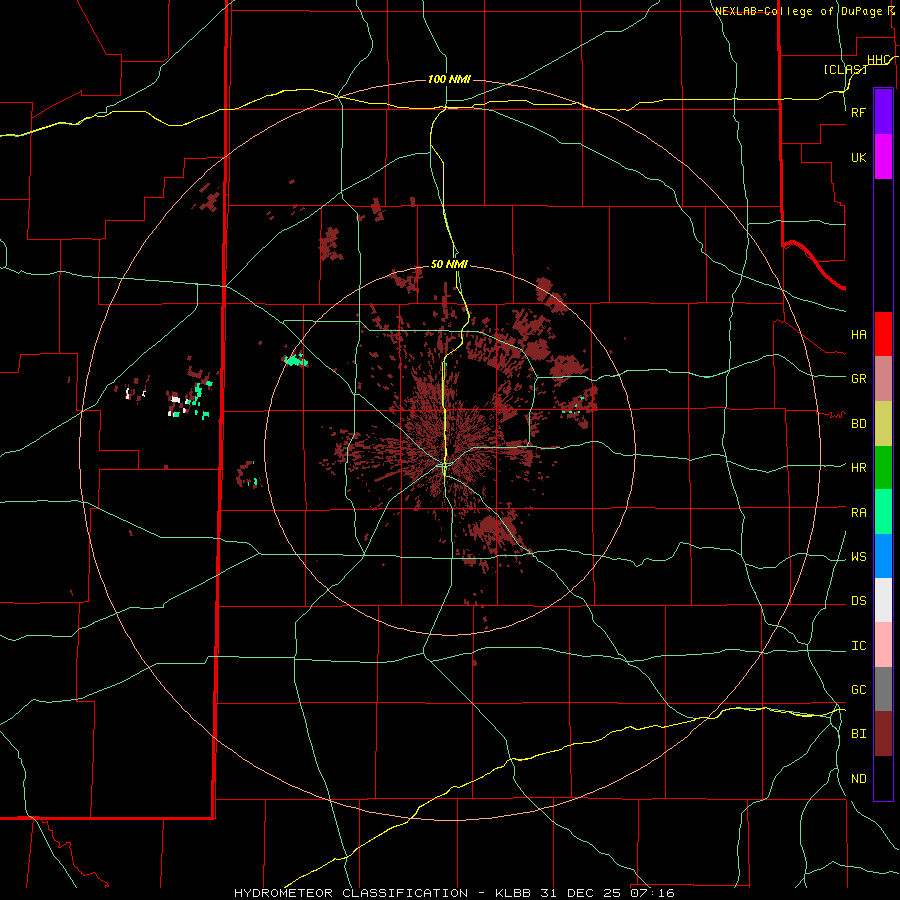Pick the DS white legend swatch
Image resolution: width=900 pixels, height=900 pixels.
[x=883, y=600]
